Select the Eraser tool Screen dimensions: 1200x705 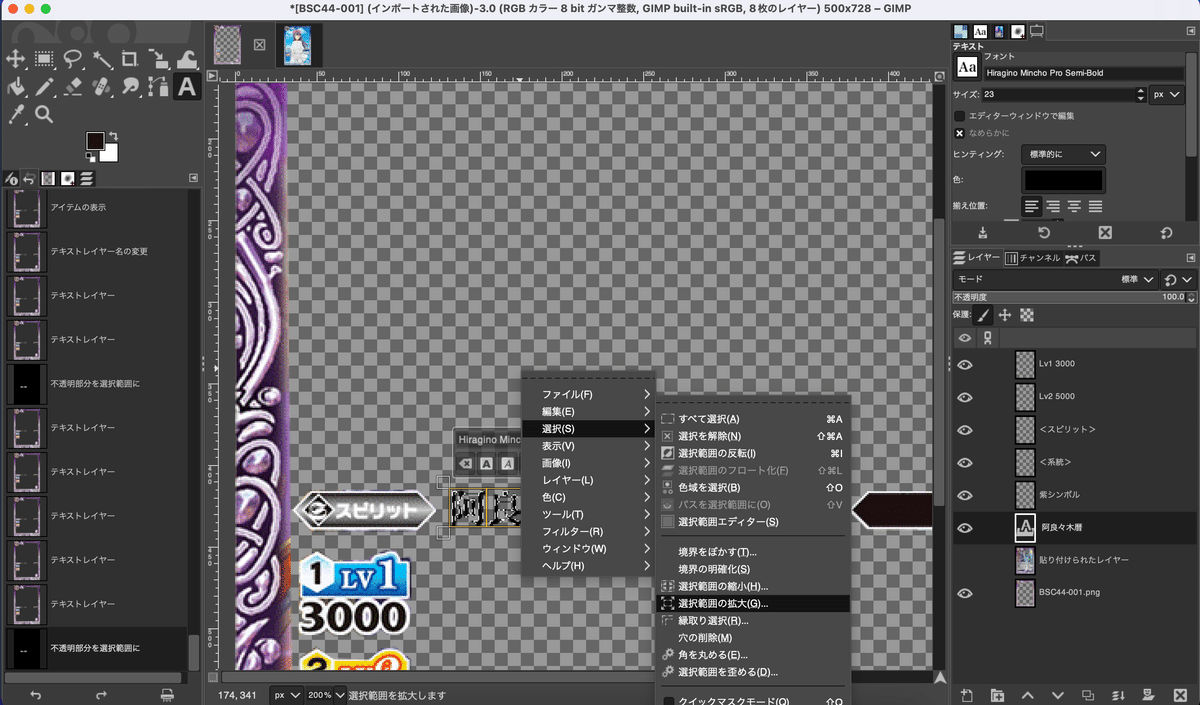coord(73,87)
